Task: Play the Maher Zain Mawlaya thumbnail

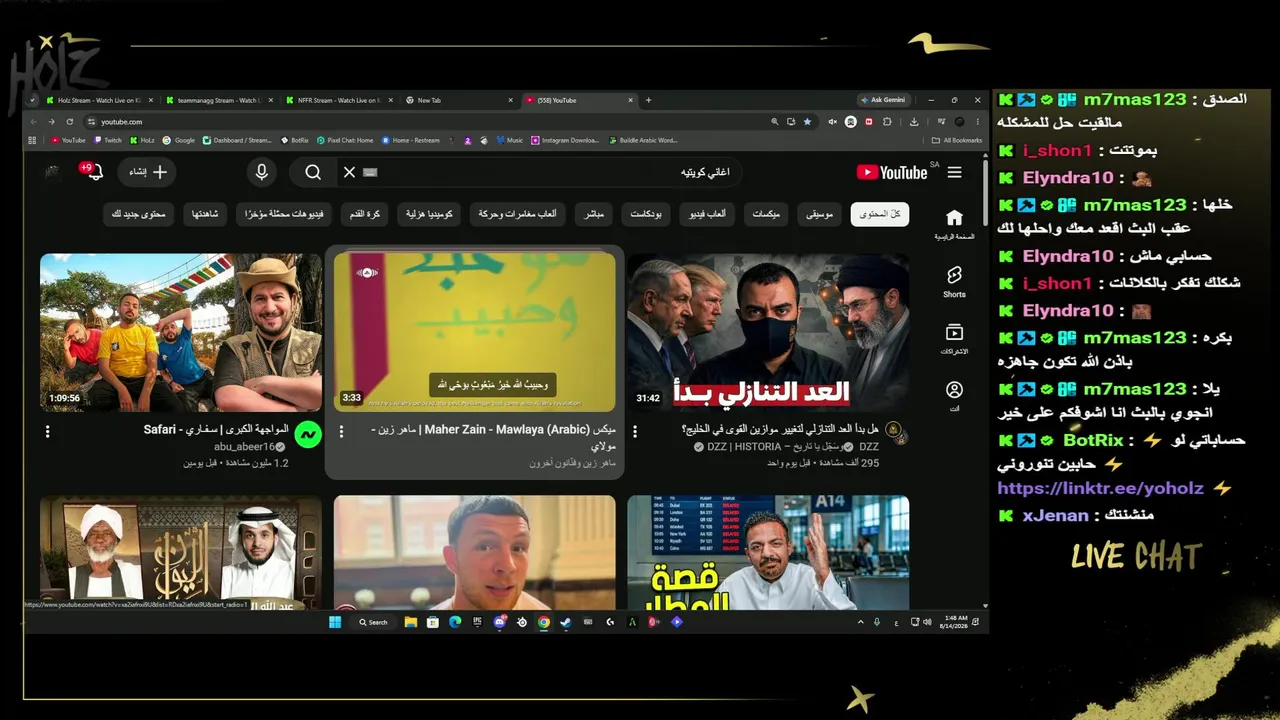Action: coord(475,331)
